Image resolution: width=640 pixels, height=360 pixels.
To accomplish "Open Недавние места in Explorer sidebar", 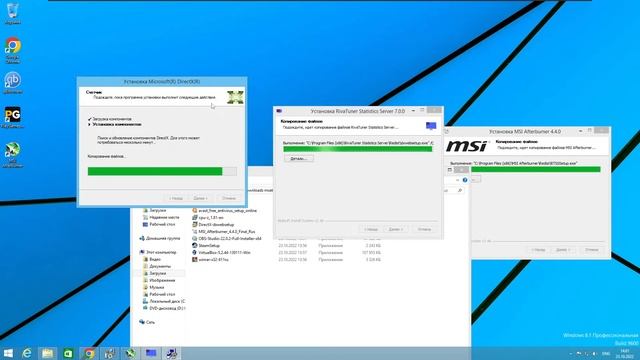I will (x=161, y=218).
